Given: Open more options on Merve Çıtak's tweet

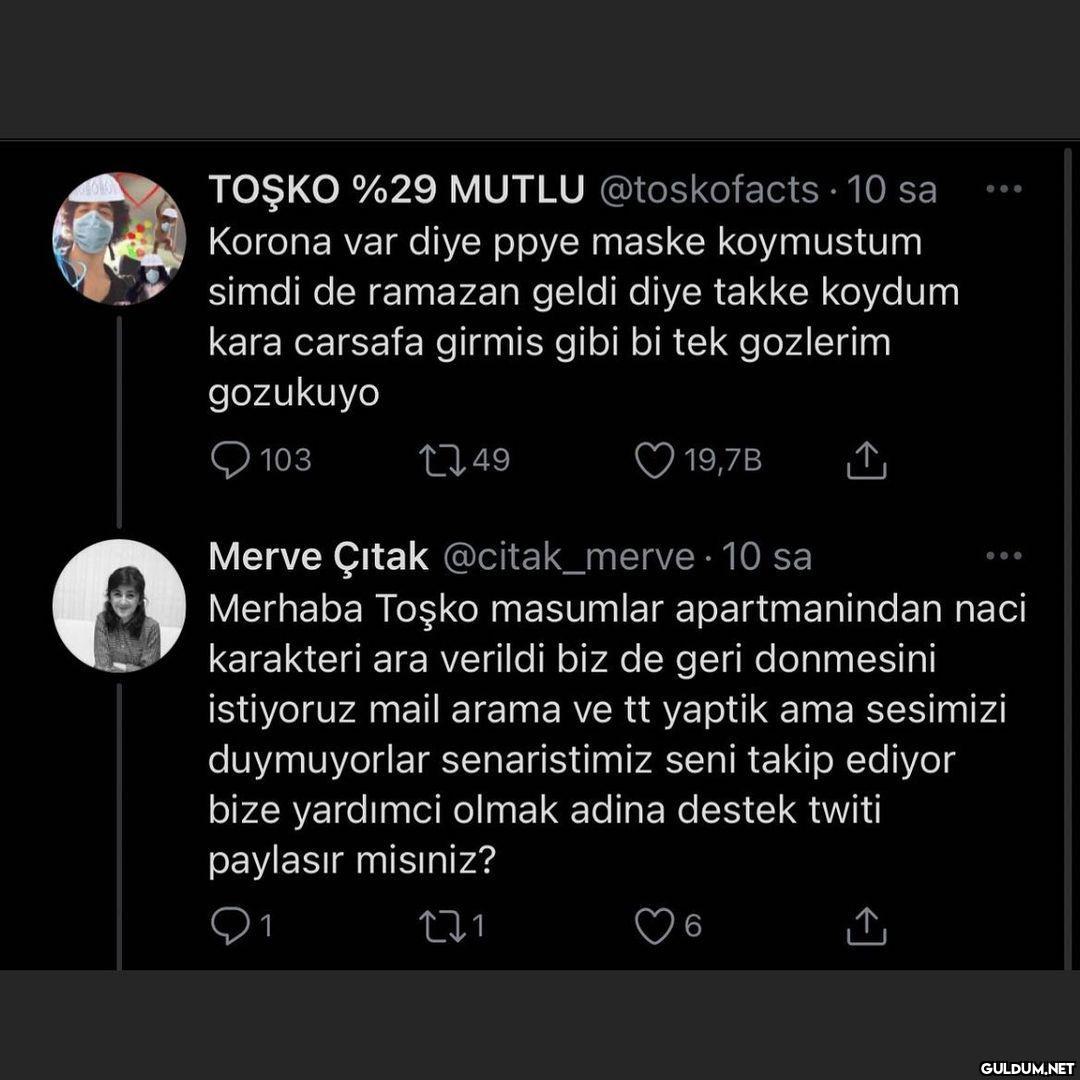Looking at the screenshot, I should 1003,555.
